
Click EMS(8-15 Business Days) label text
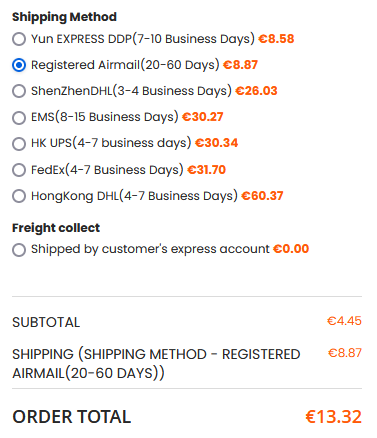(105, 117)
